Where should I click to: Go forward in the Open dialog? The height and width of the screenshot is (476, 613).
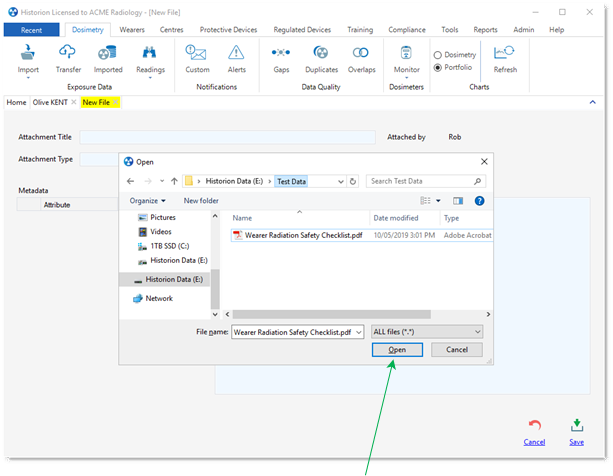click(148, 181)
